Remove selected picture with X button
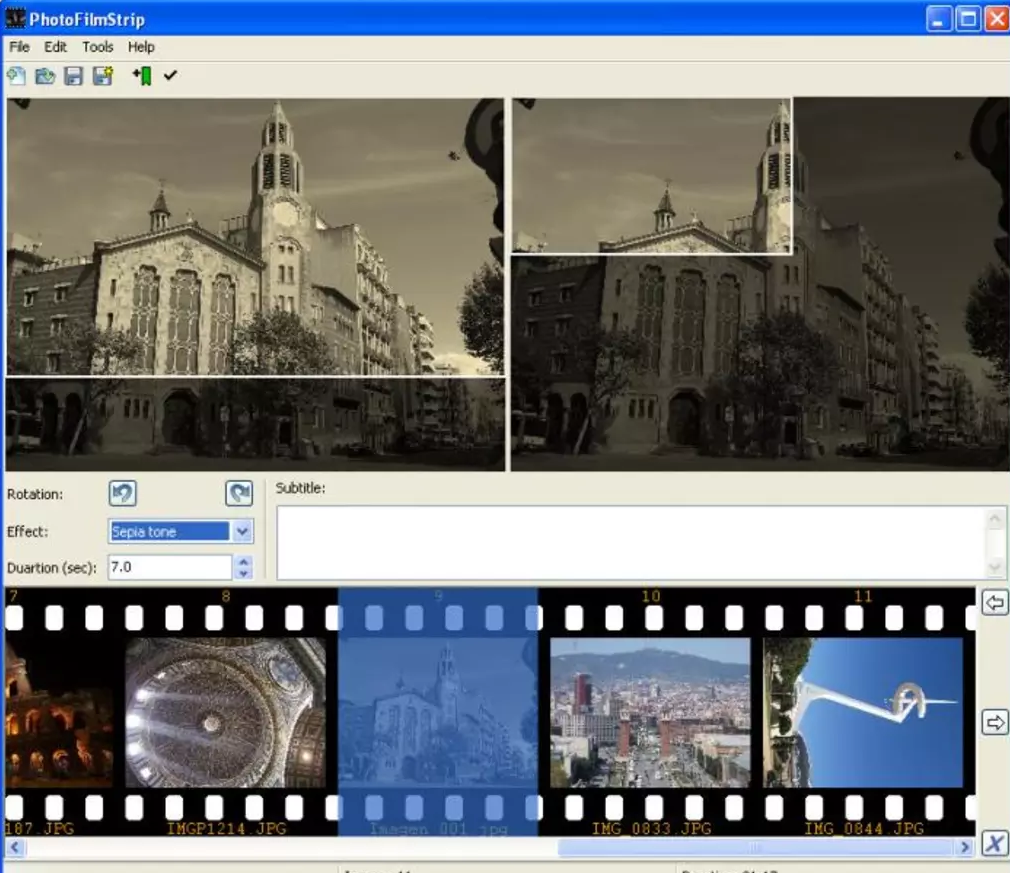Viewport: 1010px width, 873px height. point(994,844)
